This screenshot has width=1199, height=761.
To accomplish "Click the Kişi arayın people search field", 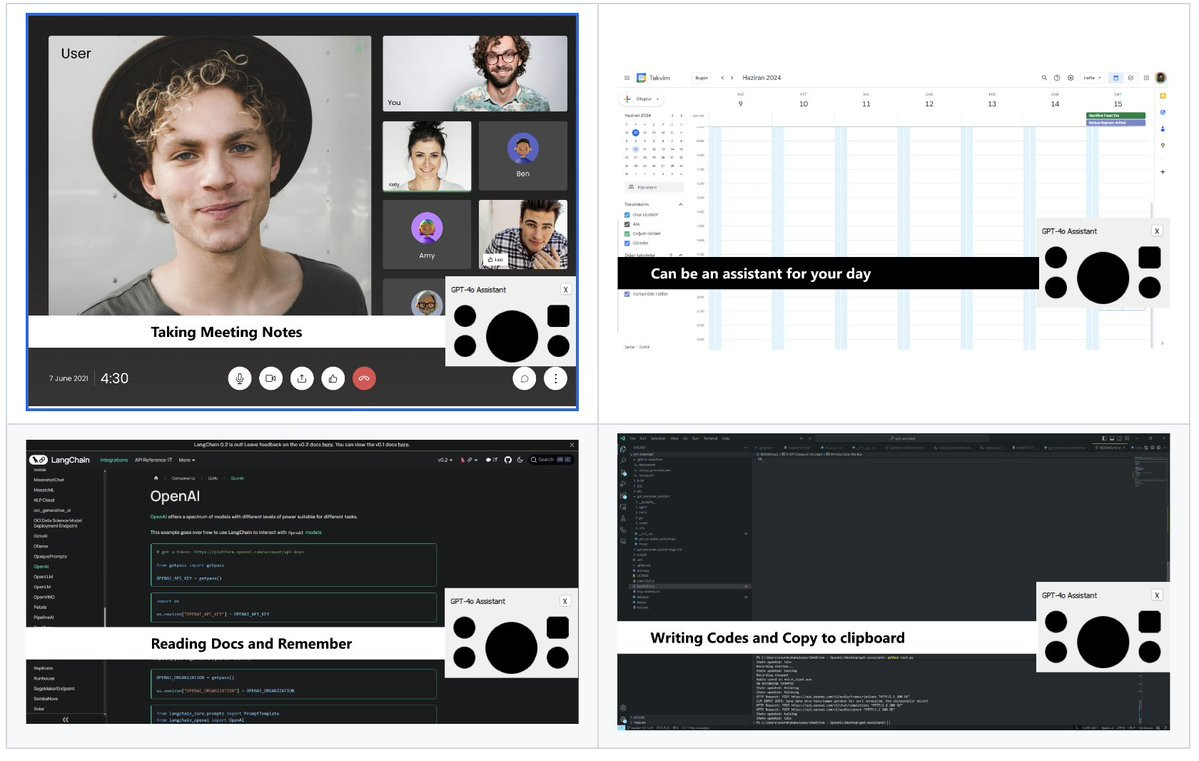I will coord(655,187).
